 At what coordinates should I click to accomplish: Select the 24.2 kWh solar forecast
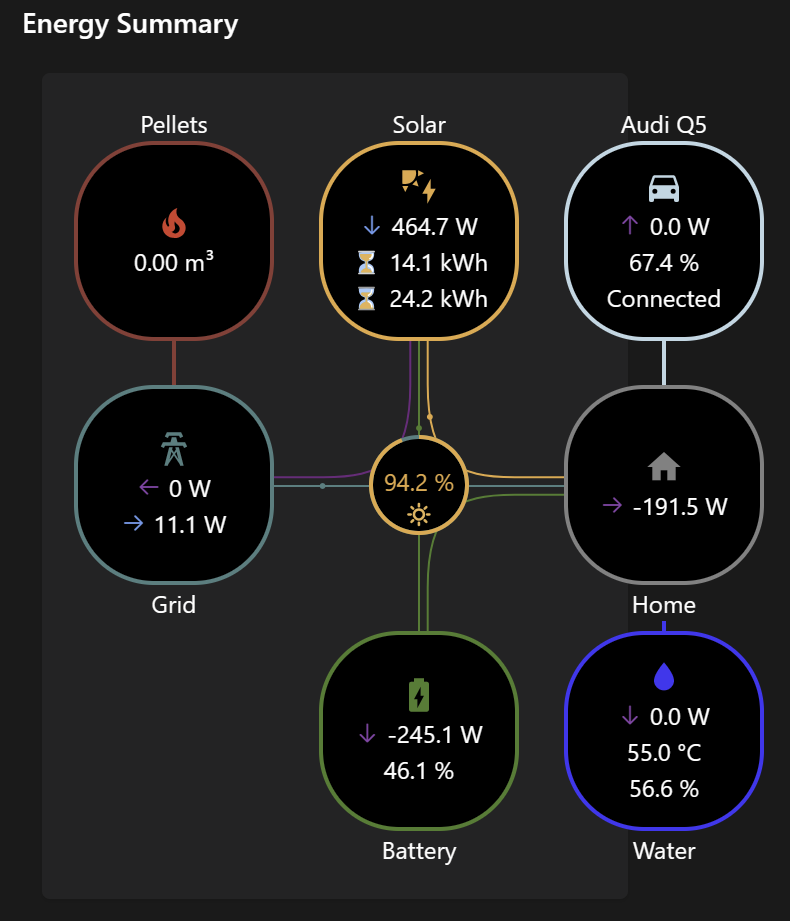438,299
